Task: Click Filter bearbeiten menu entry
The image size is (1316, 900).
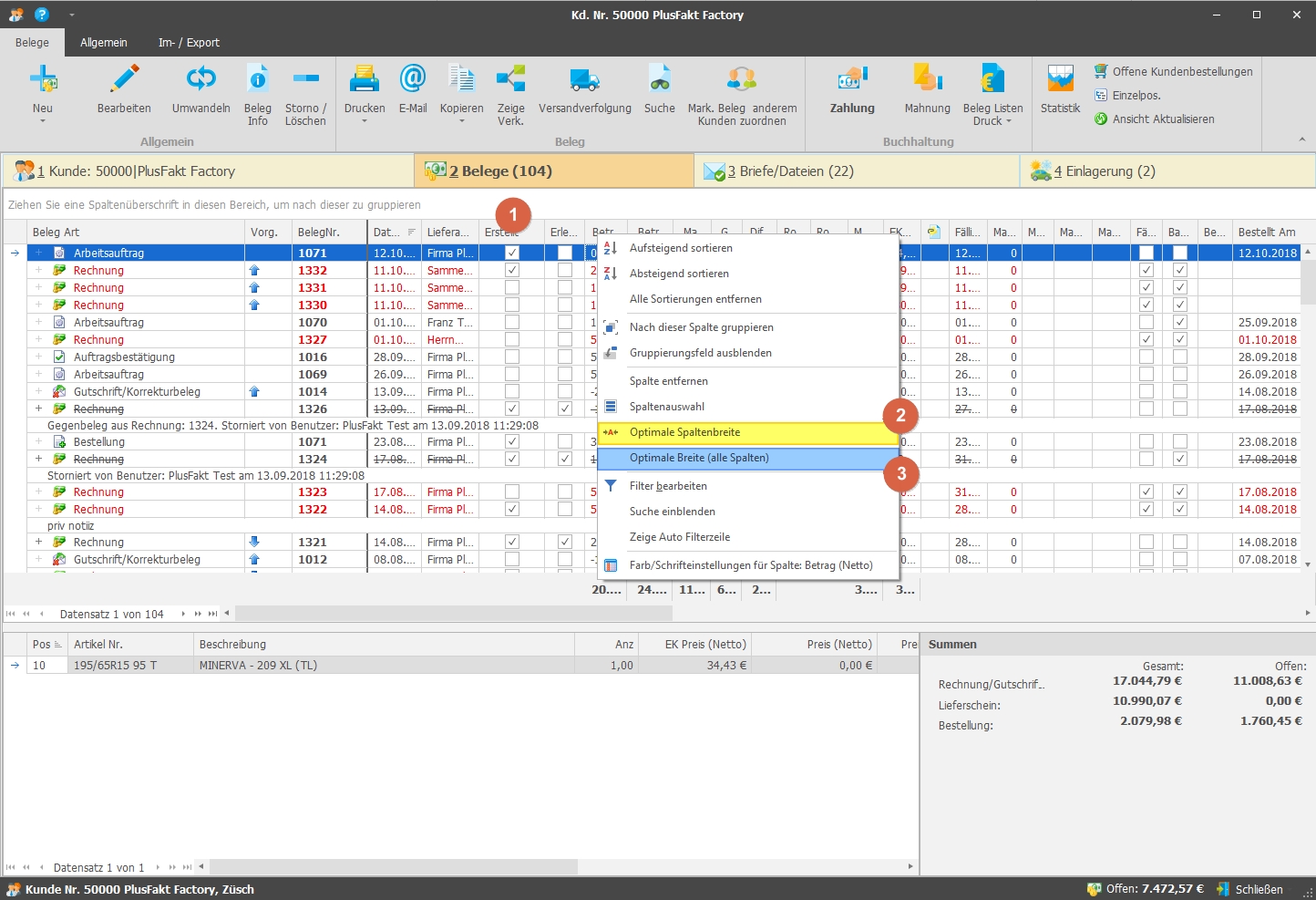Action: tap(747, 486)
